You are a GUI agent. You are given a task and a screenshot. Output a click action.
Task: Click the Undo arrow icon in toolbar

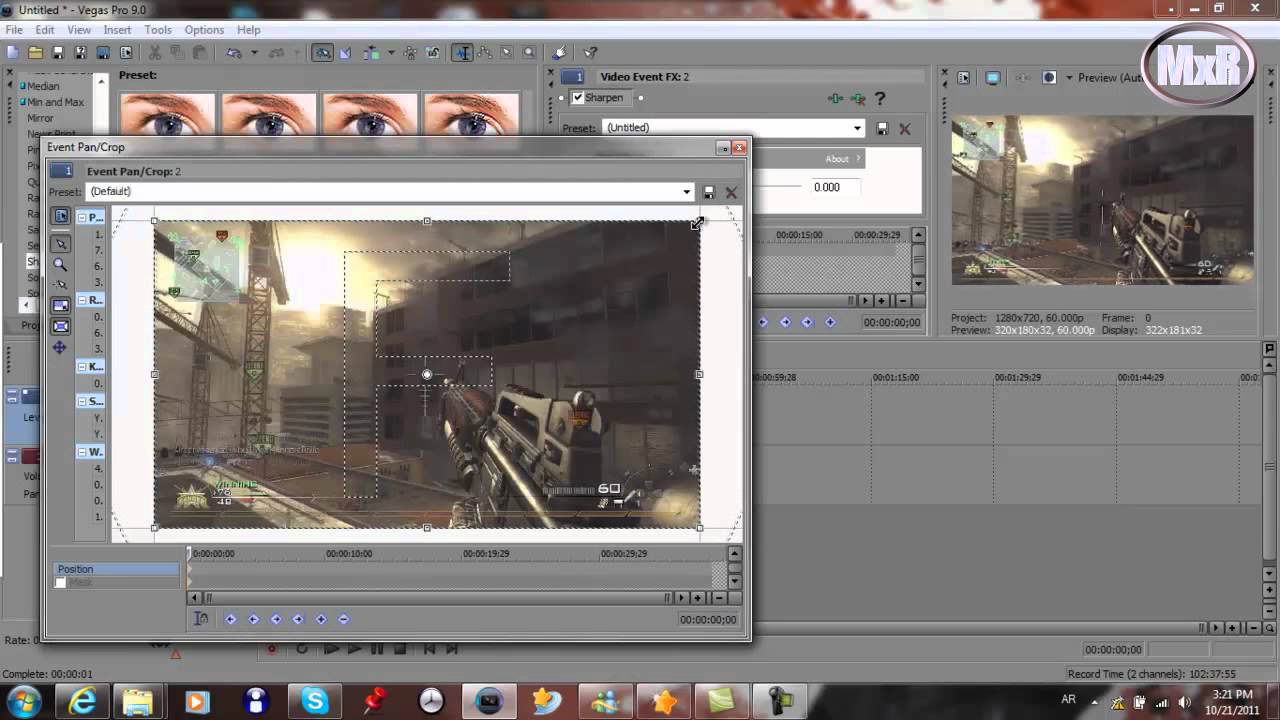234,53
